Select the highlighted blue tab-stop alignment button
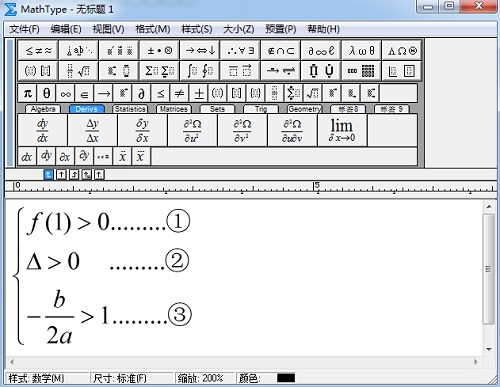The height and width of the screenshot is (387, 500). point(48,174)
